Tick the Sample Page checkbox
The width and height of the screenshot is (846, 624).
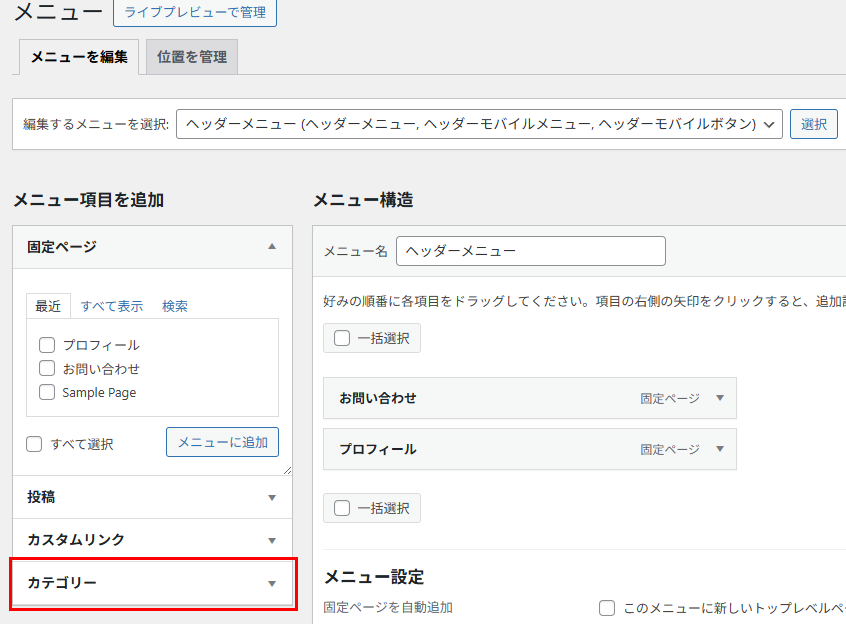tap(47, 392)
